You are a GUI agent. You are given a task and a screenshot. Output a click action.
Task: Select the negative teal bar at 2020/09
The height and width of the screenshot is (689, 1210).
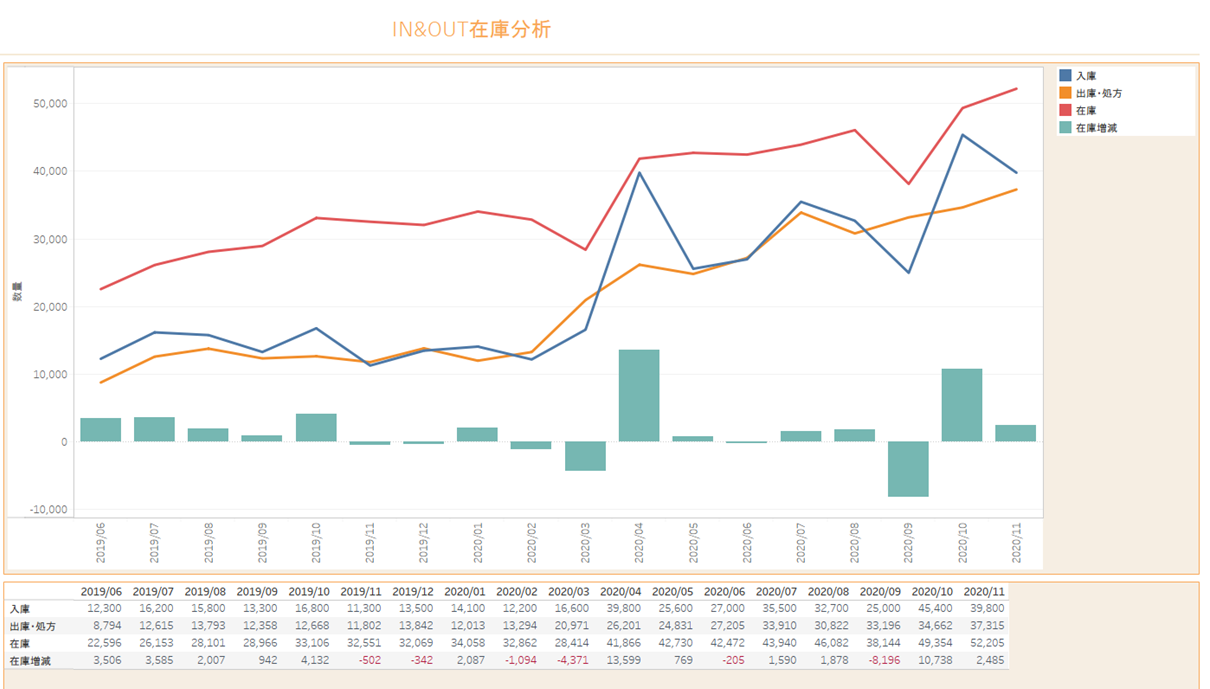(908, 469)
